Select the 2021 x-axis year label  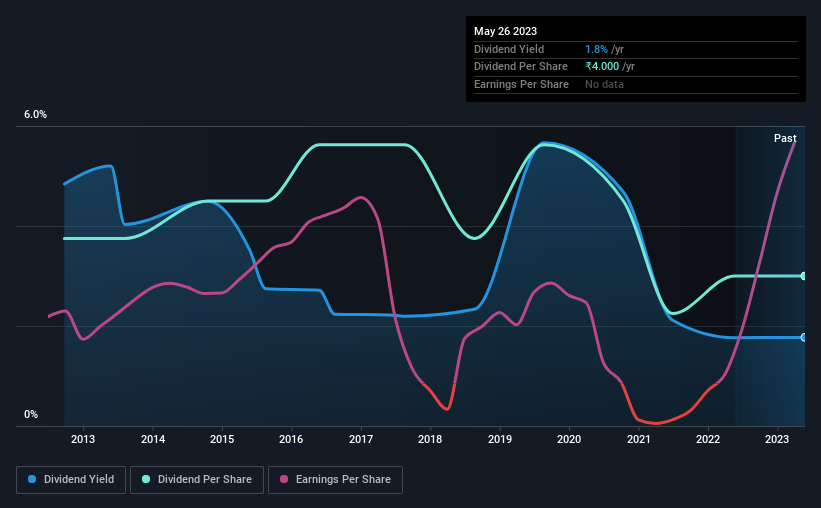point(639,439)
